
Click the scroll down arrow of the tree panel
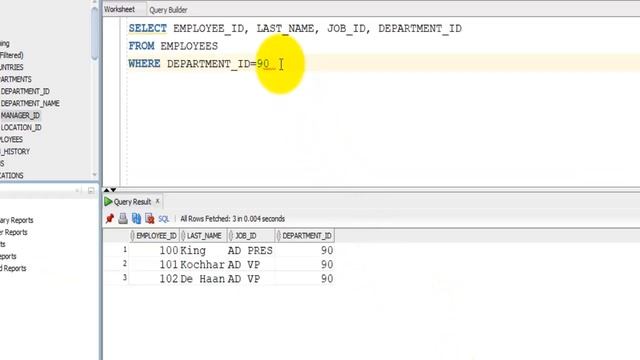(x=94, y=175)
